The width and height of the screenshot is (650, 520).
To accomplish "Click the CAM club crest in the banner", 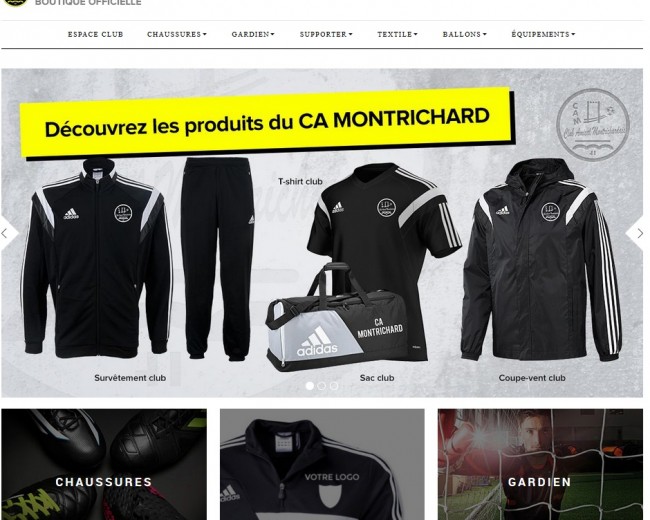I will click(x=593, y=124).
